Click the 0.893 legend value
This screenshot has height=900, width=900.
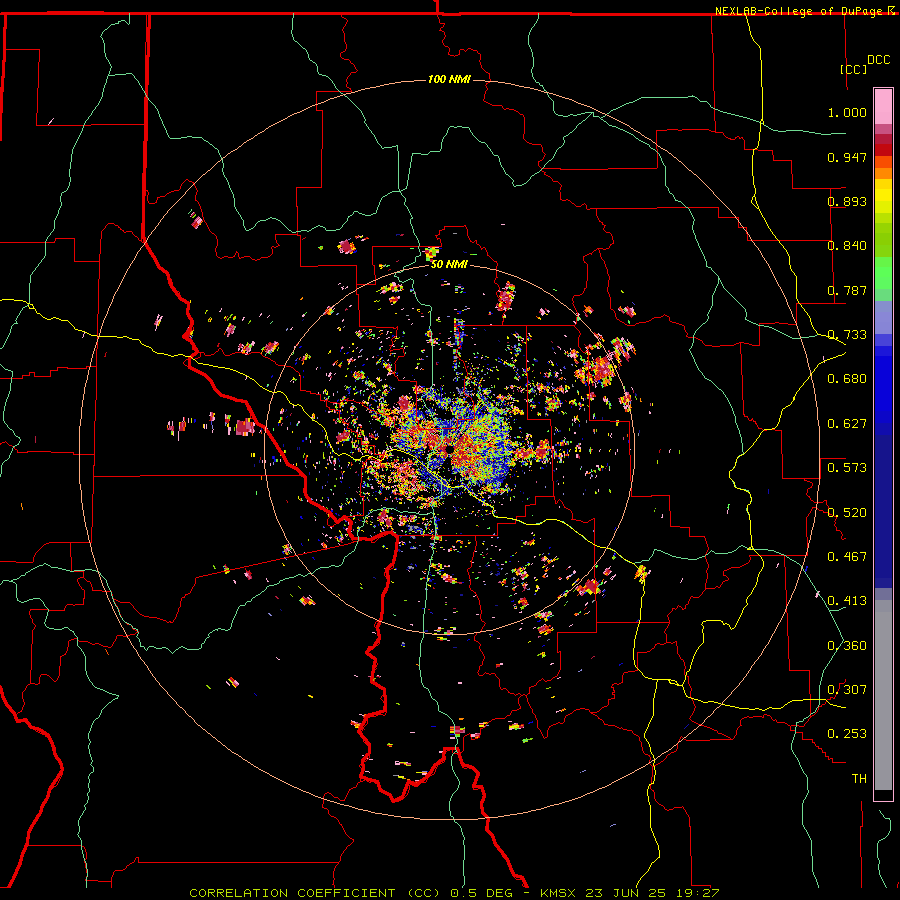pos(847,201)
